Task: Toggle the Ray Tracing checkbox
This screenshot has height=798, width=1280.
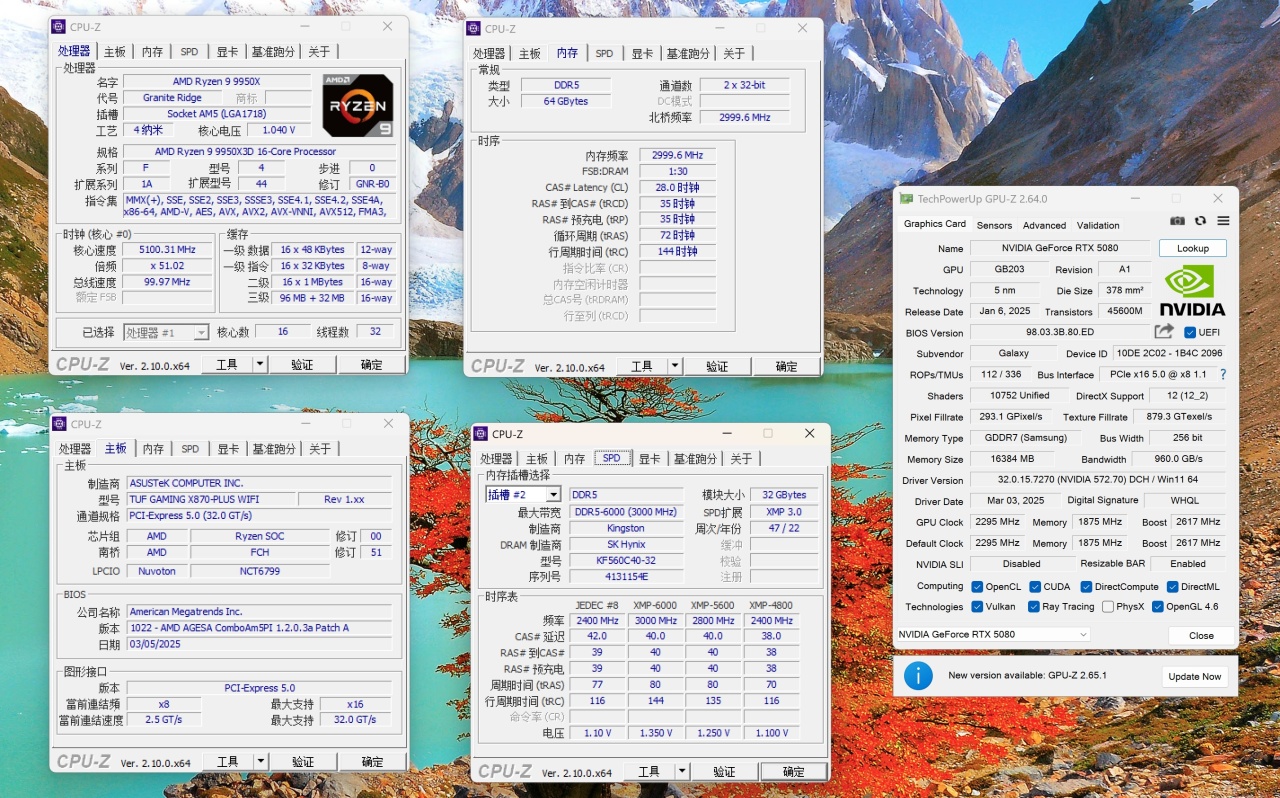Action: pyautogui.click(x=1033, y=607)
